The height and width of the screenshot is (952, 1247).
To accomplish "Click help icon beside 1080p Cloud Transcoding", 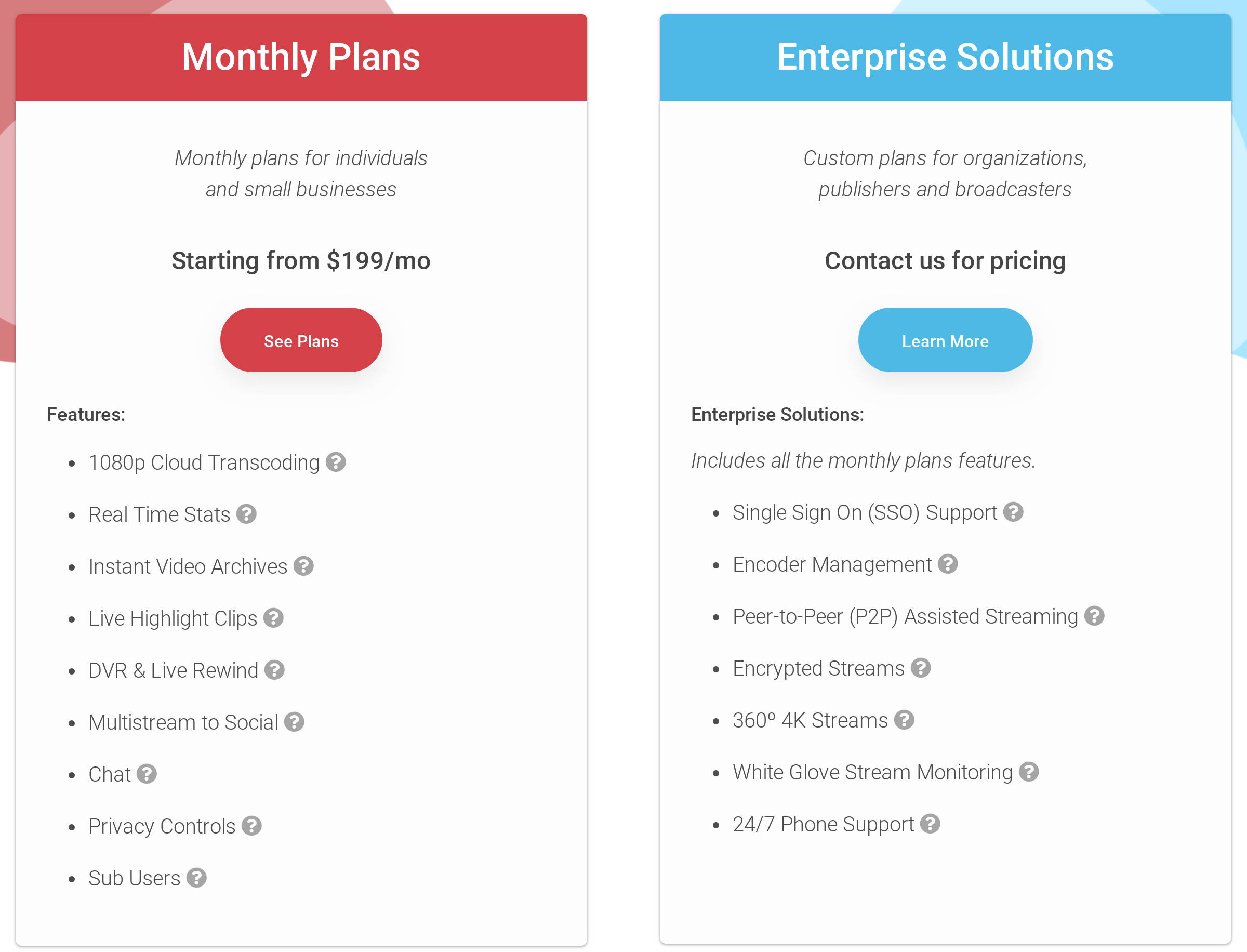I will click(x=336, y=462).
